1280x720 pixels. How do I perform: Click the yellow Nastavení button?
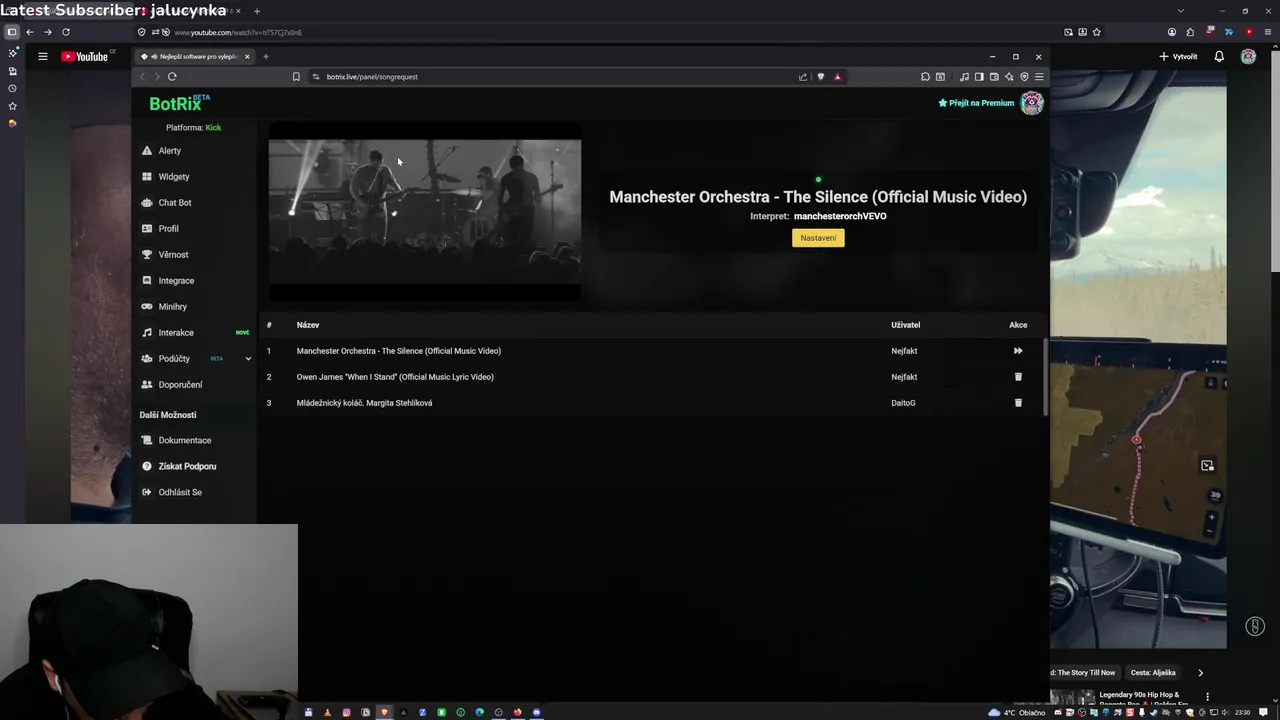point(818,238)
